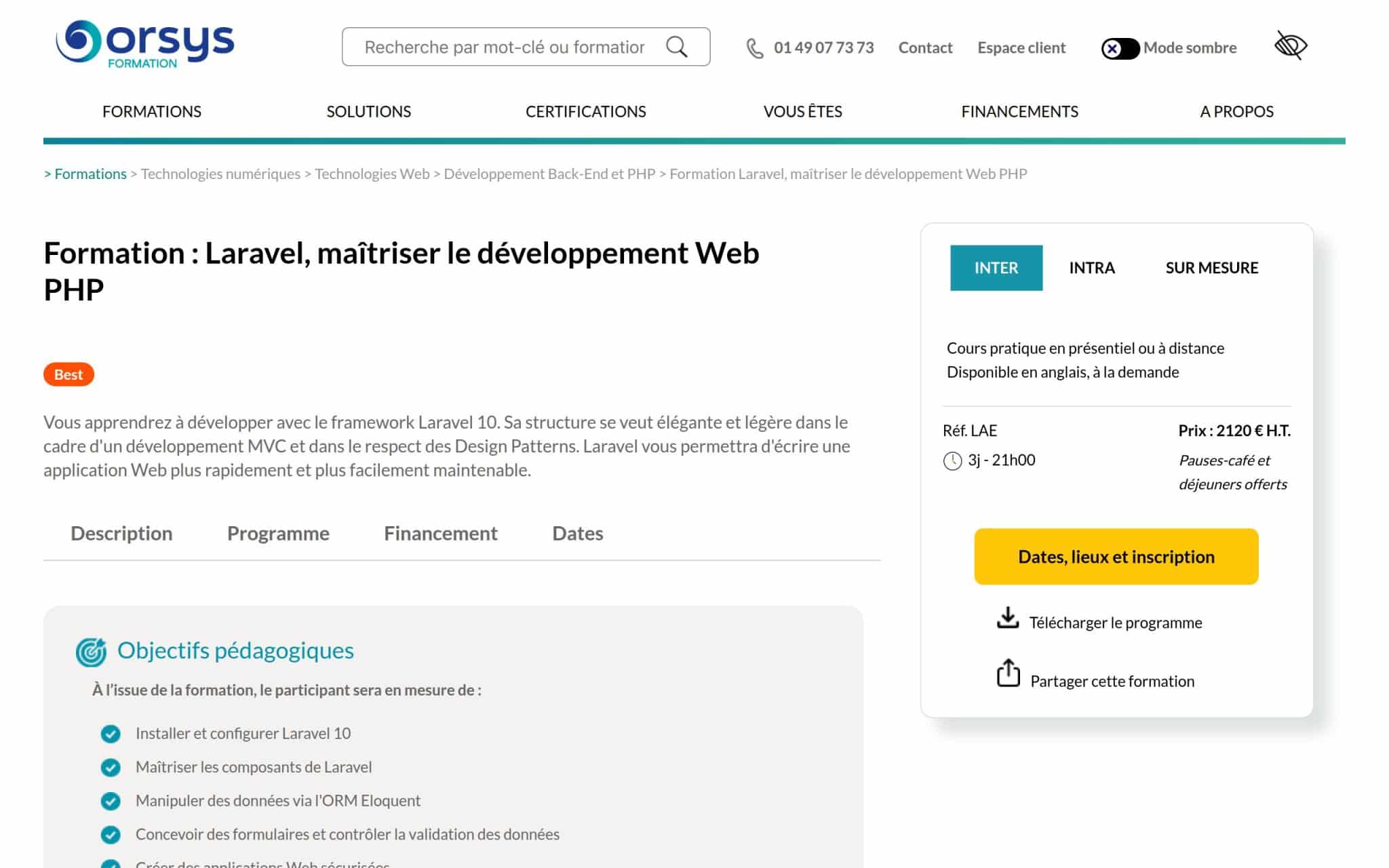The image size is (1389, 868).
Task: Open the SOLUTIONS menu
Action: point(369,111)
